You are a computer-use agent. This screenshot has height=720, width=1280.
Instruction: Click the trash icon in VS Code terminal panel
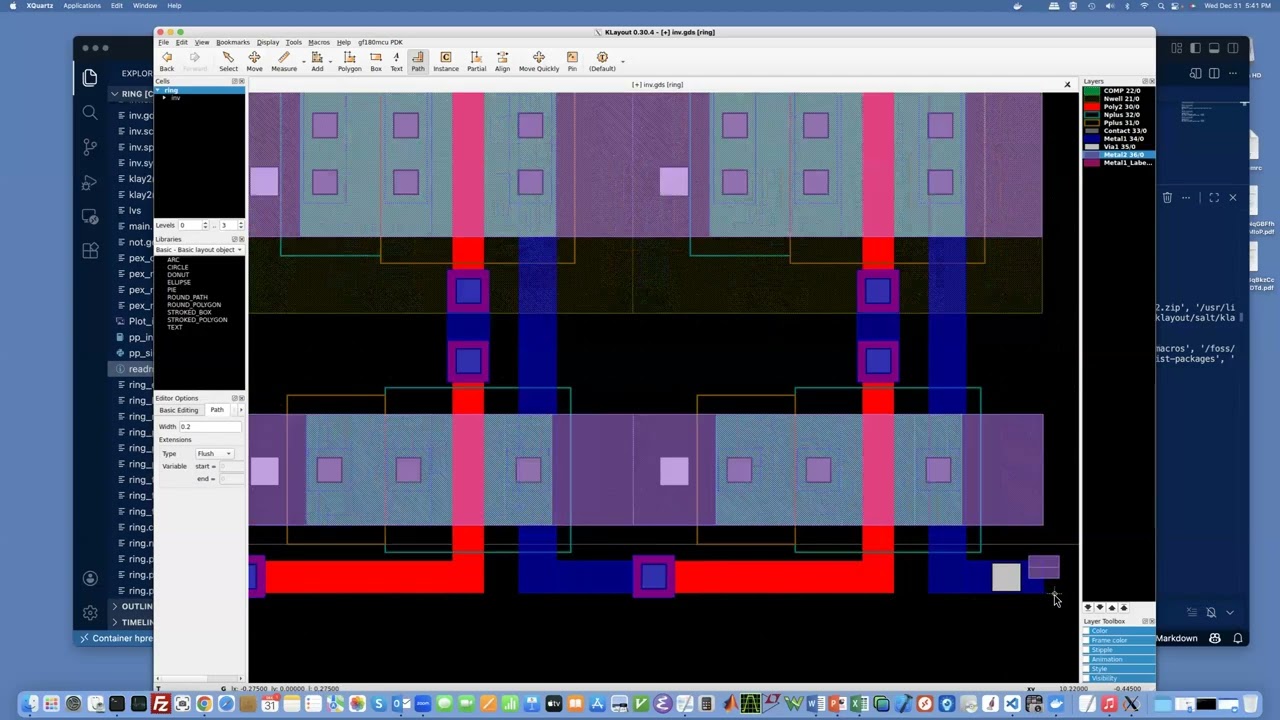[1167, 198]
